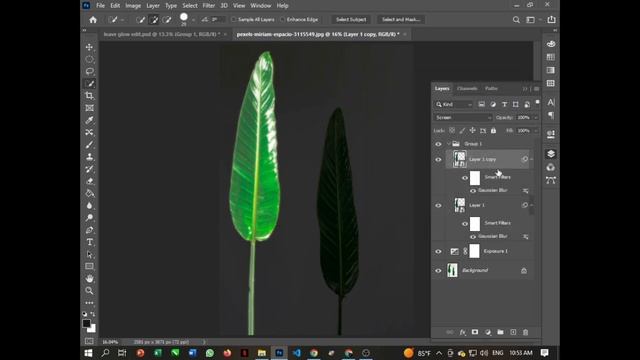This screenshot has height=360, width=640.
Task: Select the Eraser tool
Action: coord(89,181)
